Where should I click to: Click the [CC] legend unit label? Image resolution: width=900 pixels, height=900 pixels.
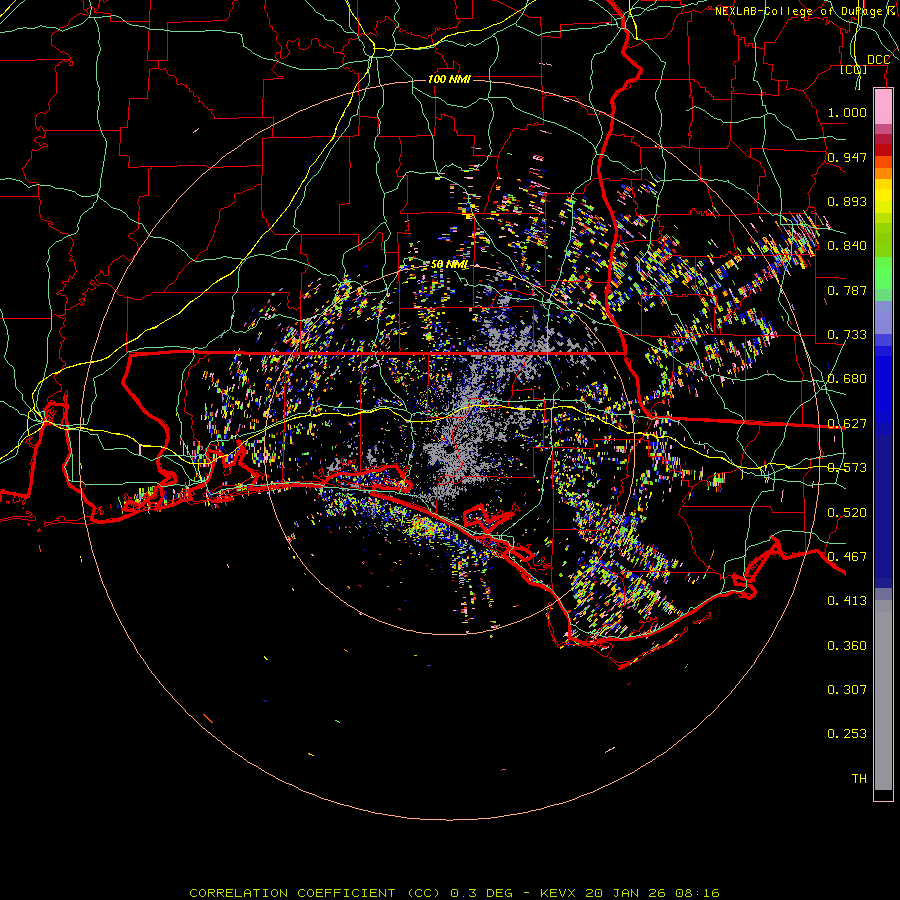pos(854,69)
